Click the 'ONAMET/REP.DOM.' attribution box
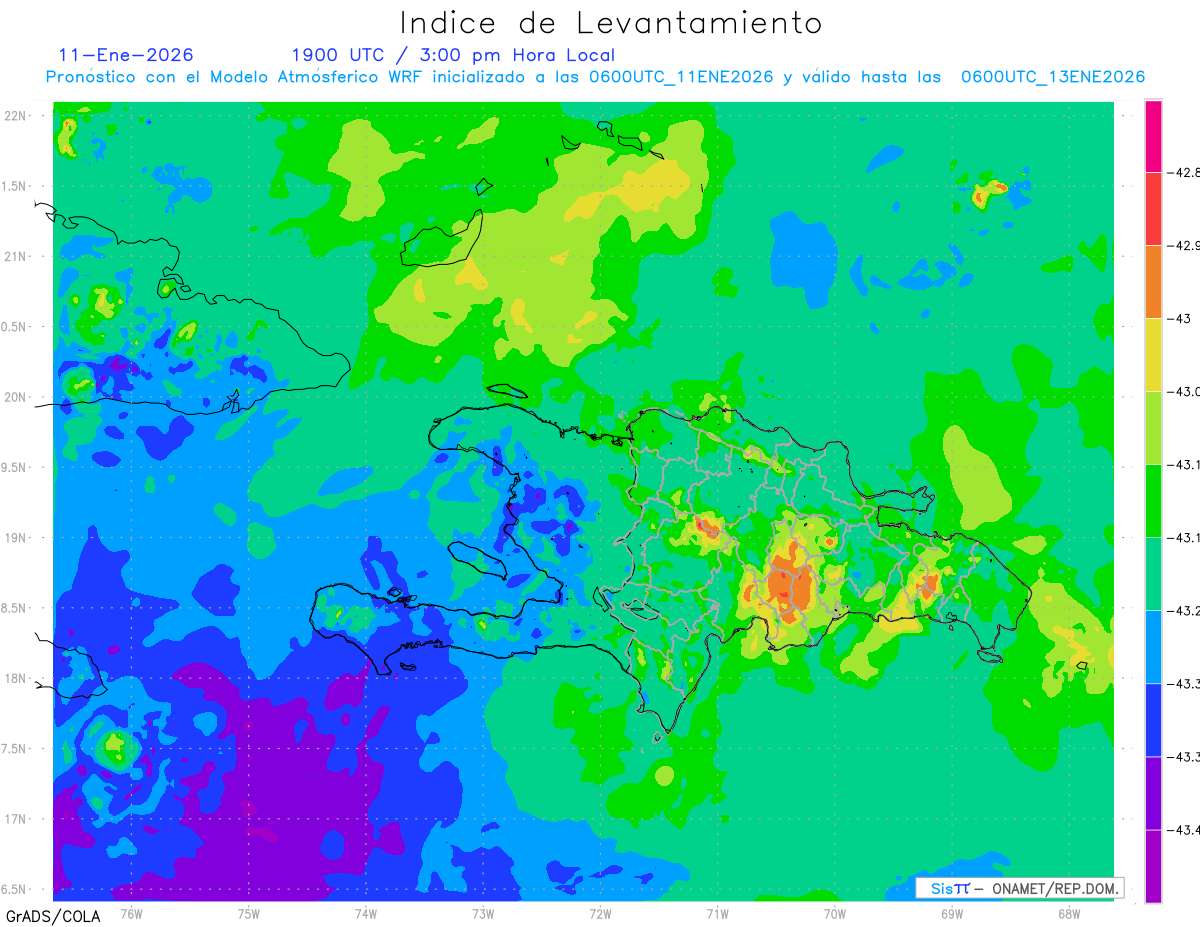 click(x=1019, y=888)
